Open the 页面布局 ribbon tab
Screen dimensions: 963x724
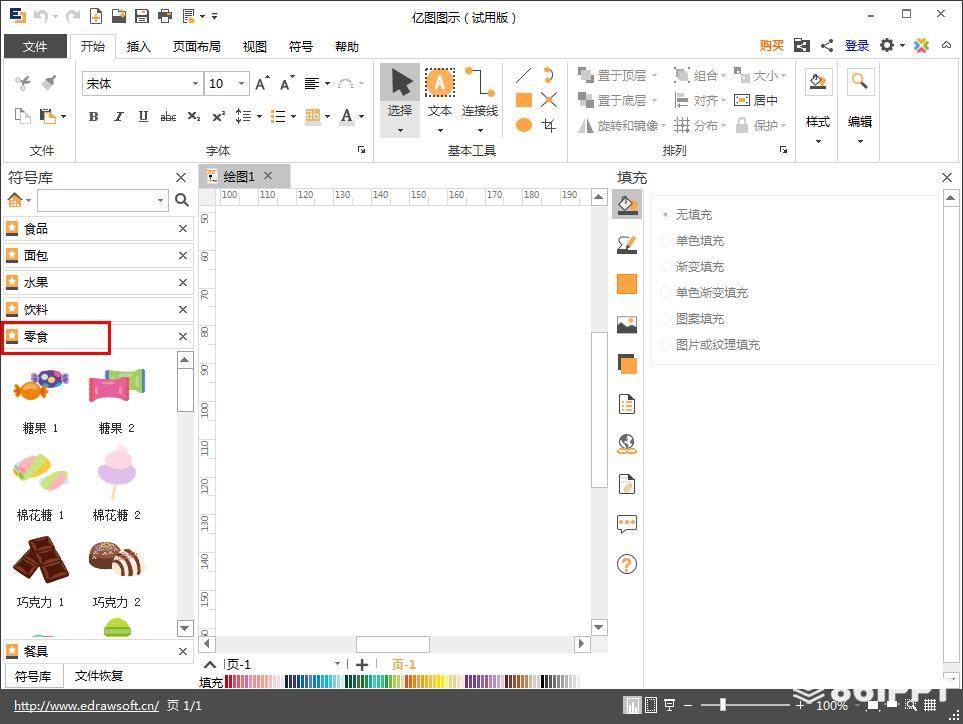coord(197,47)
